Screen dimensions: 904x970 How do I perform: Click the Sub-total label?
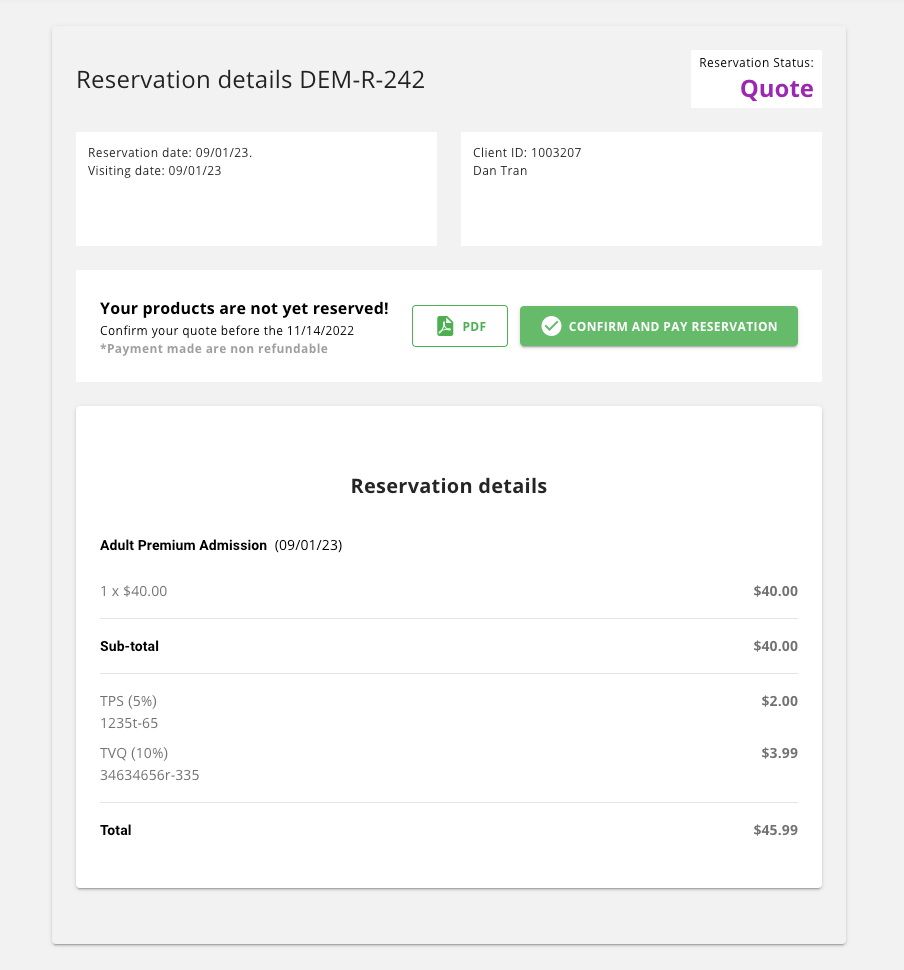[x=129, y=646]
